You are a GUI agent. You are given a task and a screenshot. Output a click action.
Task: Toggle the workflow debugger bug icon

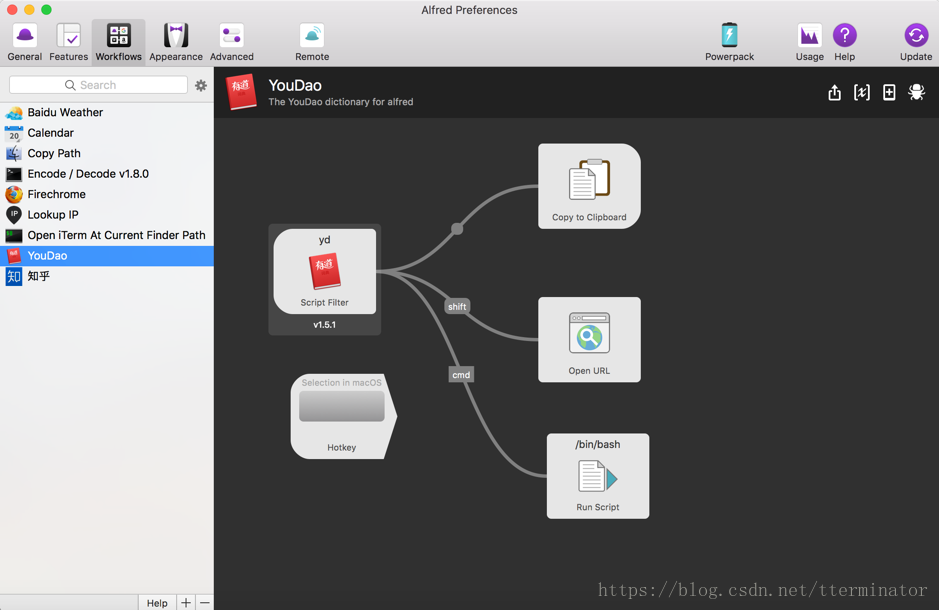916,92
